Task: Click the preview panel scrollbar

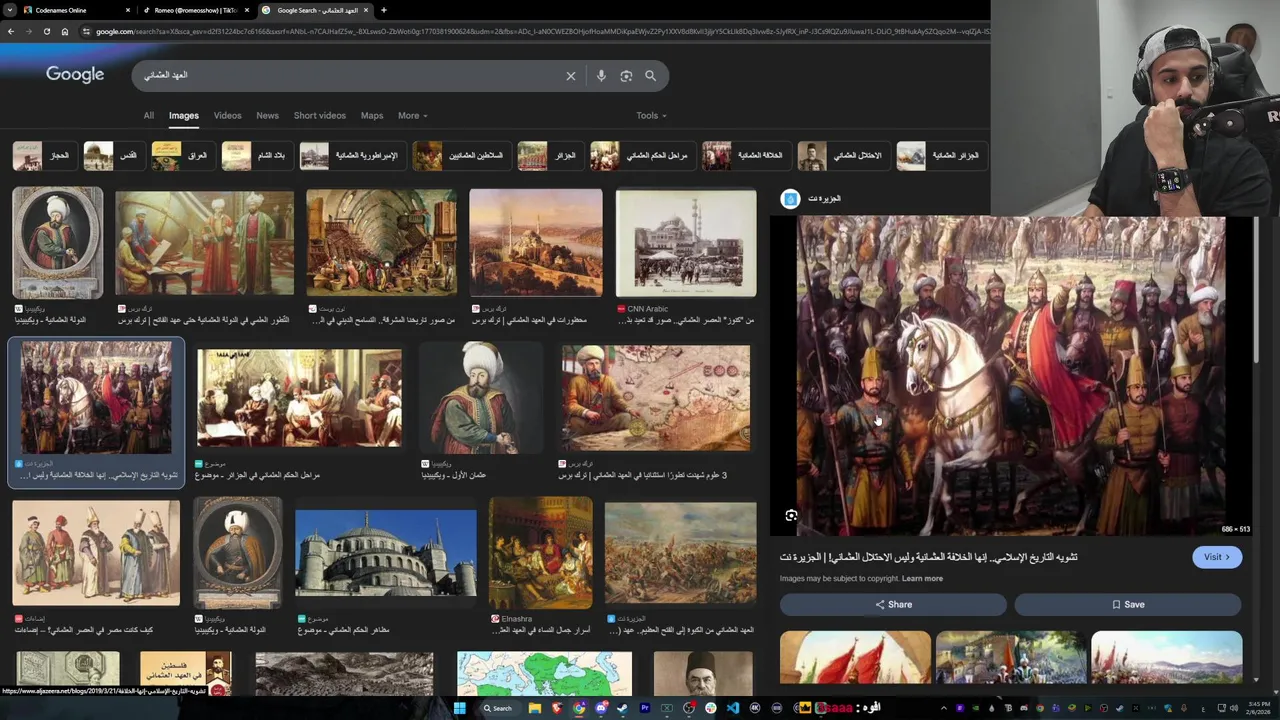Action: point(1257,290)
